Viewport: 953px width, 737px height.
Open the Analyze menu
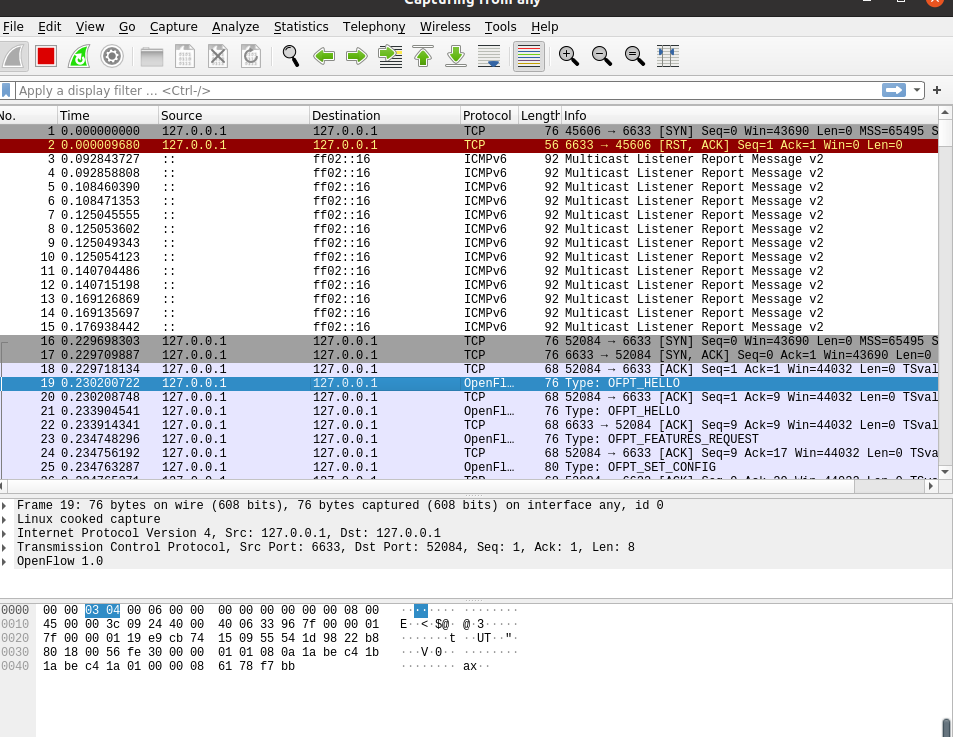tap(235, 27)
